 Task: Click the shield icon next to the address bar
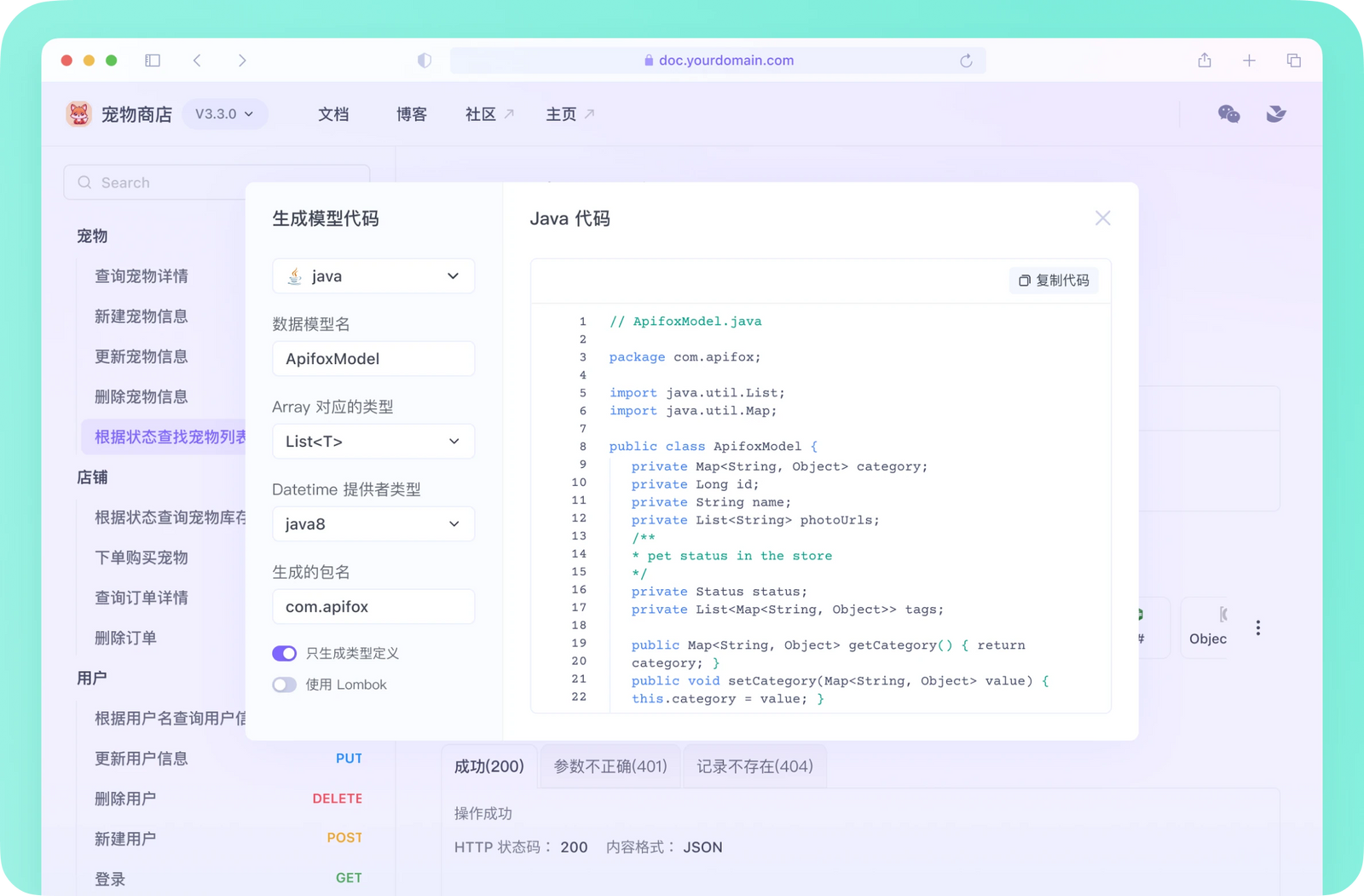pos(424,60)
